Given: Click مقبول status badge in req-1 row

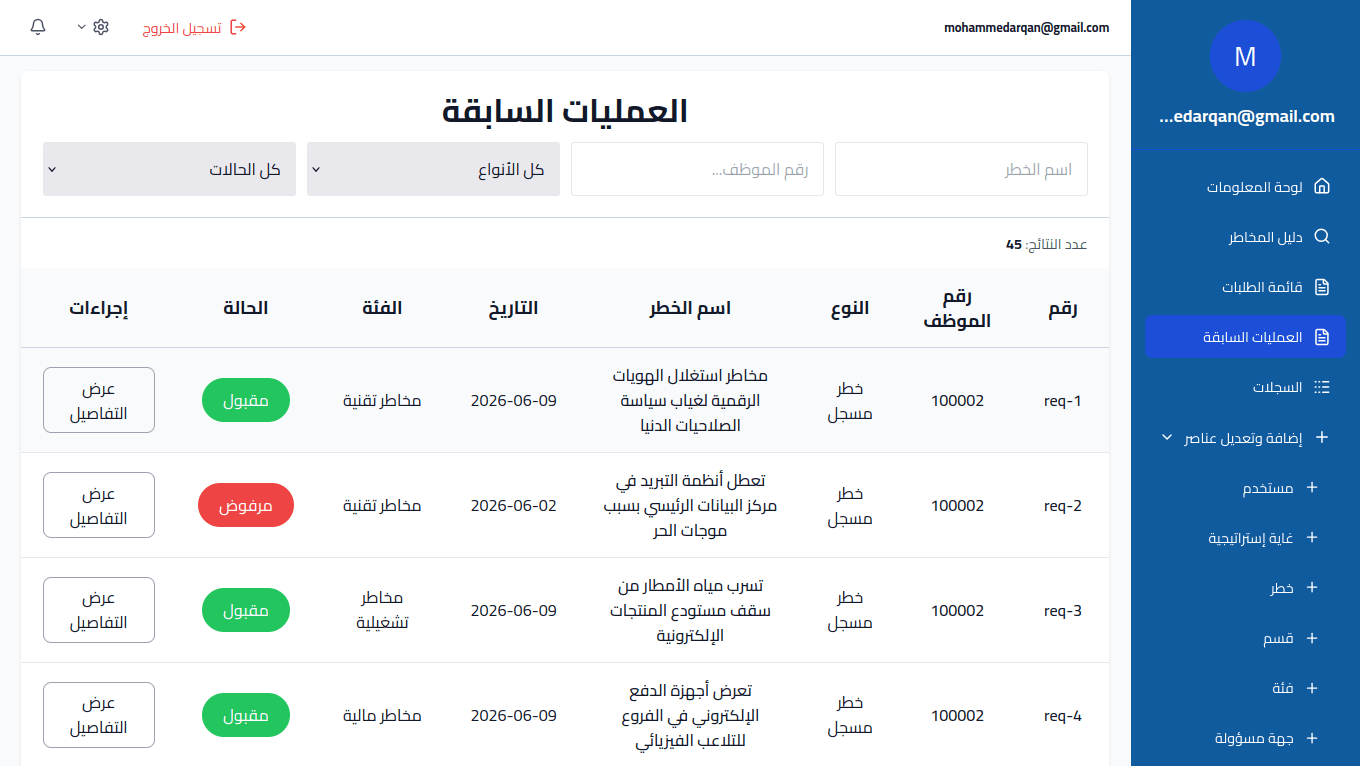Looking at the screenshot, I should click(246, 400).
